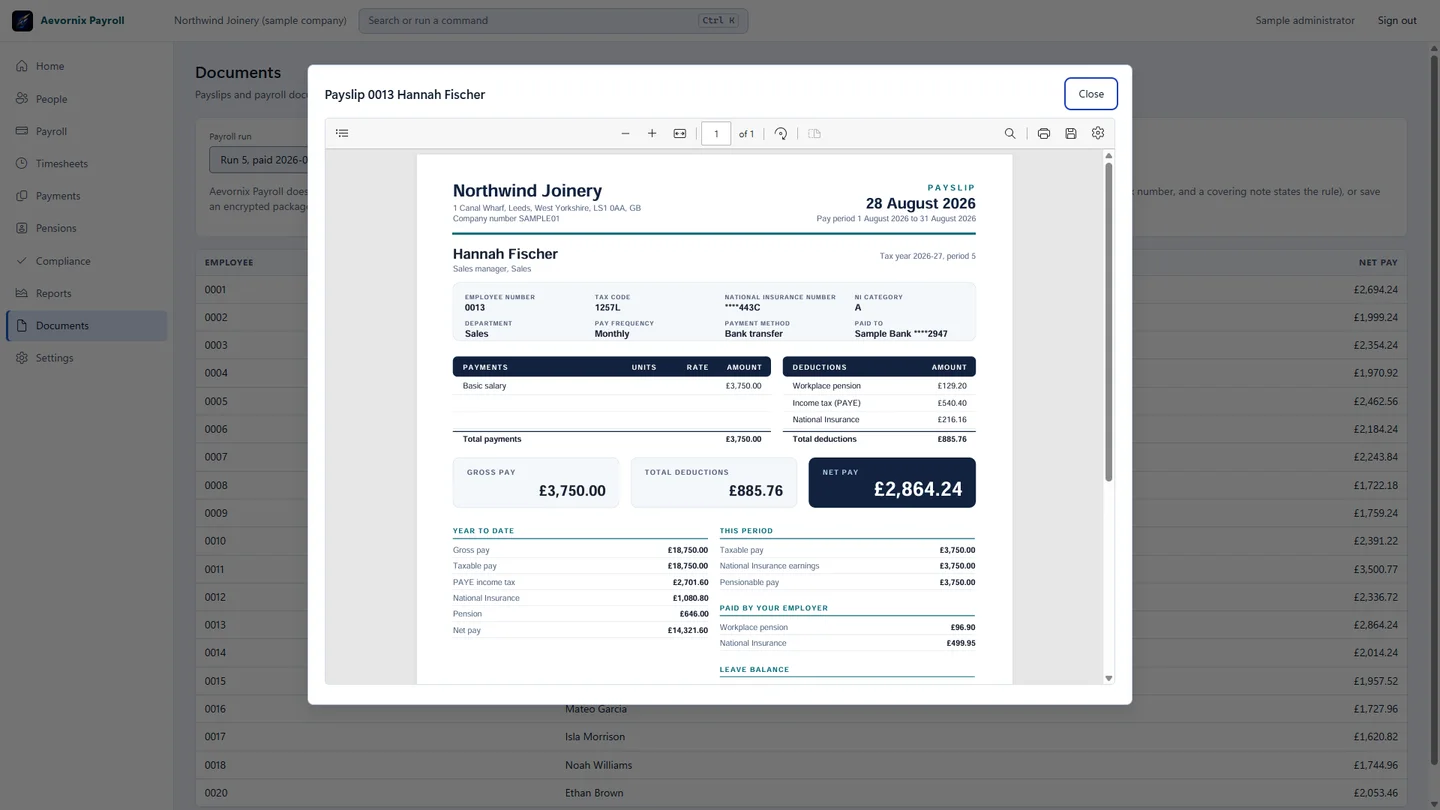Select employee row 0013
Viewport: 1440px width, 810px height.
[800, 625]
